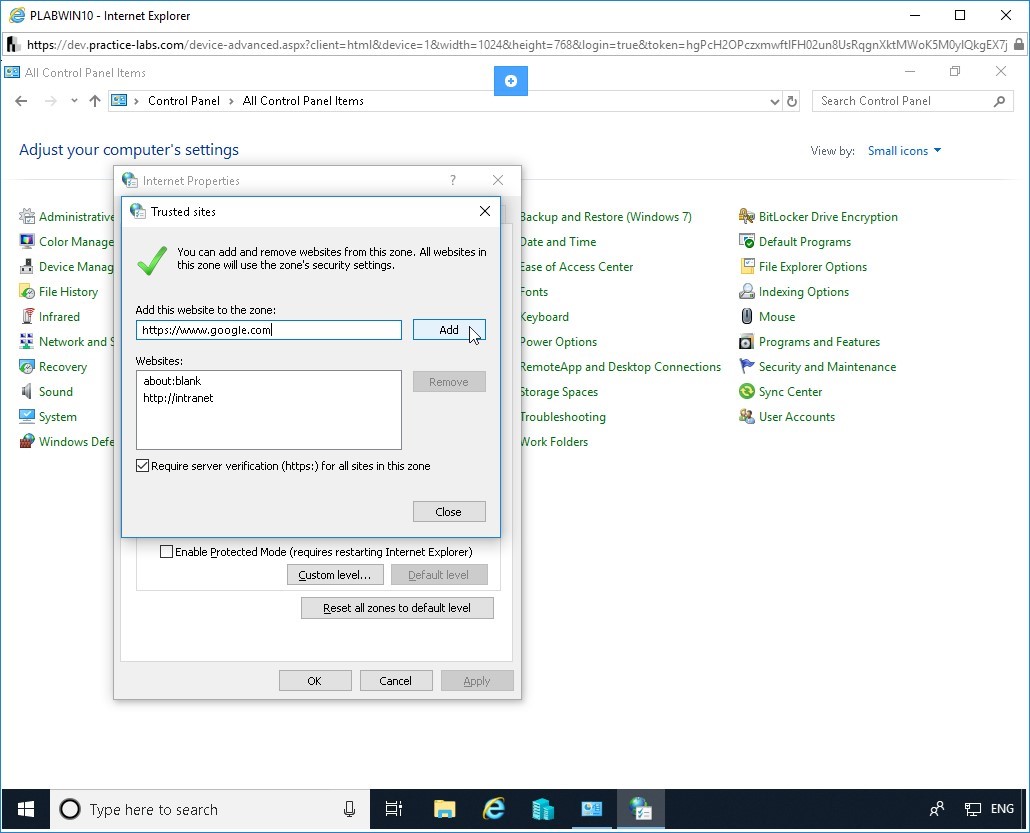
Task: Click the ENG language indicator in tray
Action: tap(1002, 809)
